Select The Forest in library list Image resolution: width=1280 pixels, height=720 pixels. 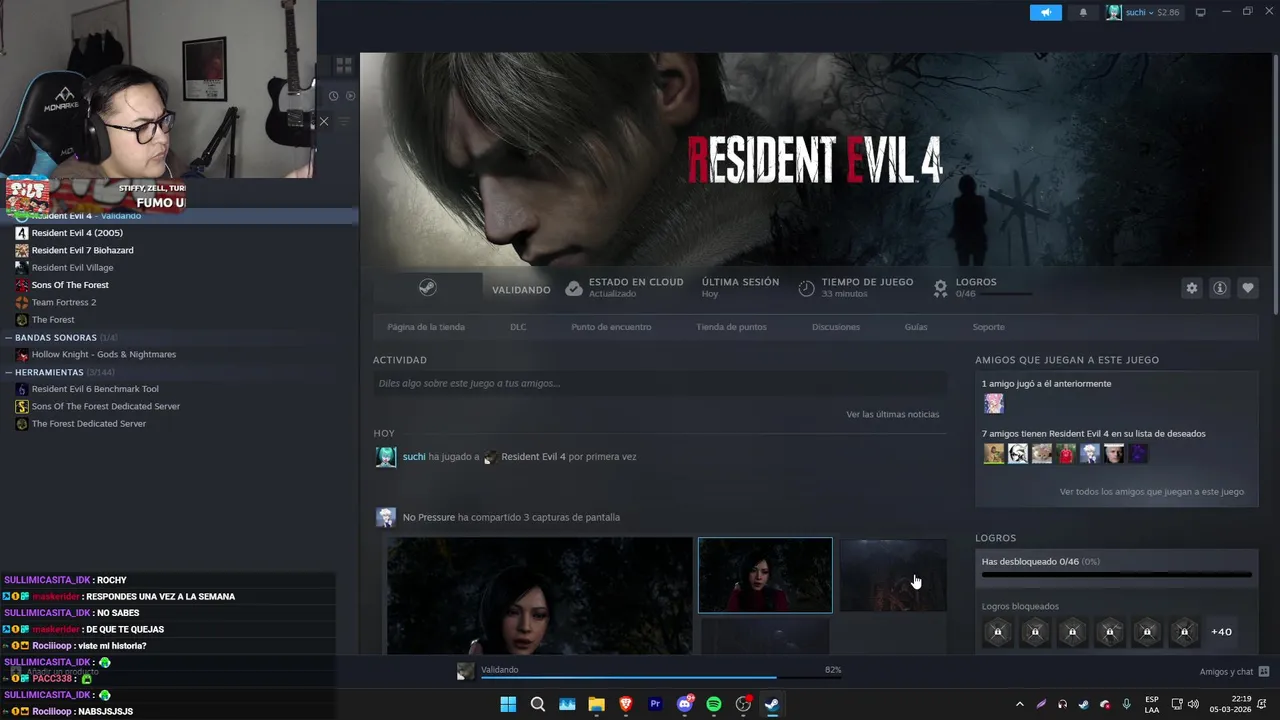(x=53, y=320)
